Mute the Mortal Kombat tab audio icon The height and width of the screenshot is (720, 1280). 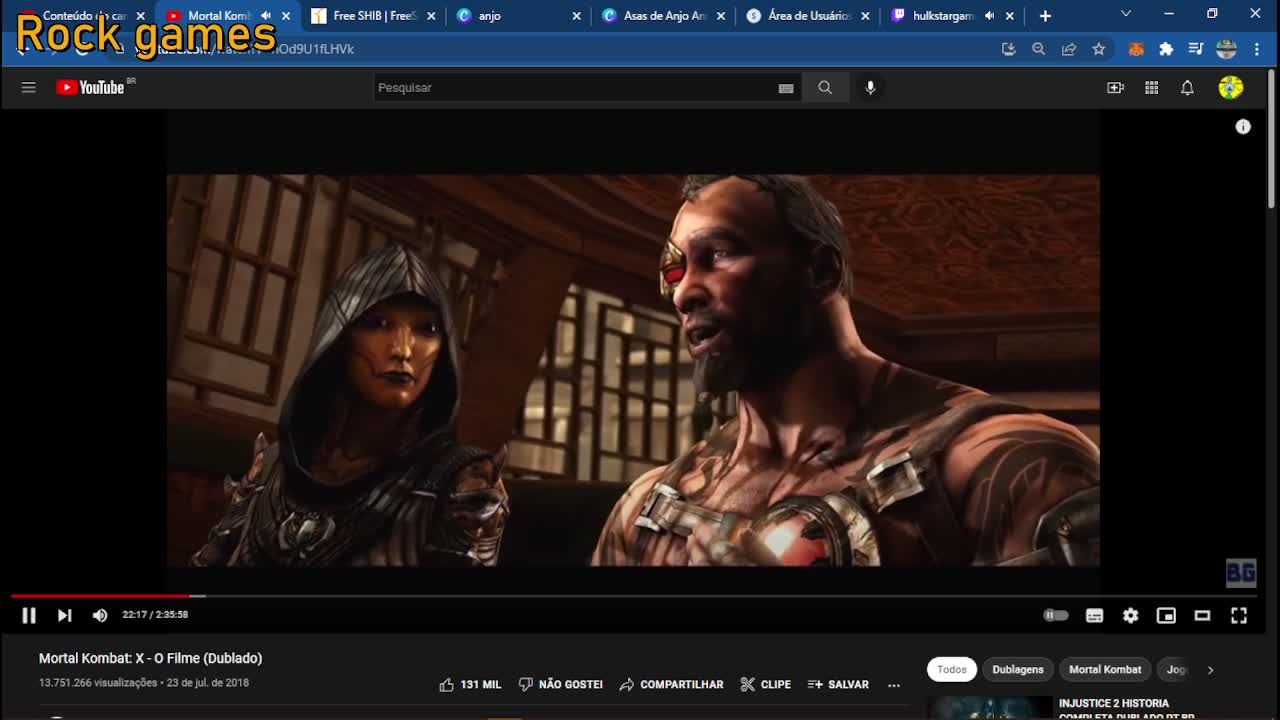pos(265,16)
